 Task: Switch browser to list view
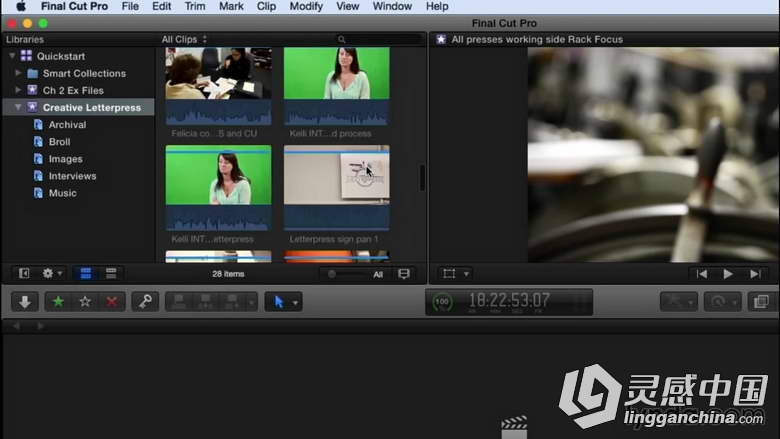click(111, 273)
